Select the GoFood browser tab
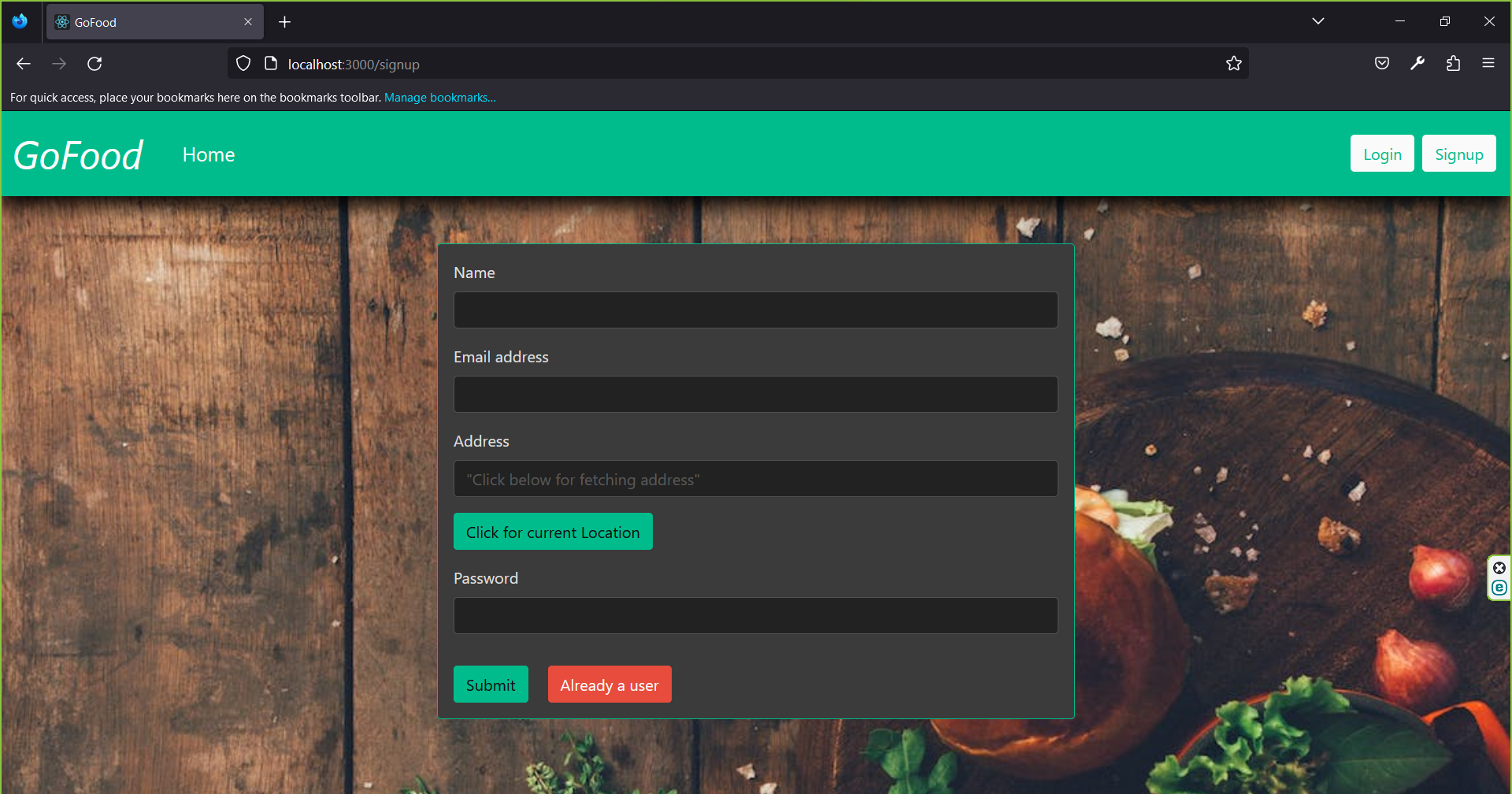This screenshot has width=1512, height=794. coord(142,21)
